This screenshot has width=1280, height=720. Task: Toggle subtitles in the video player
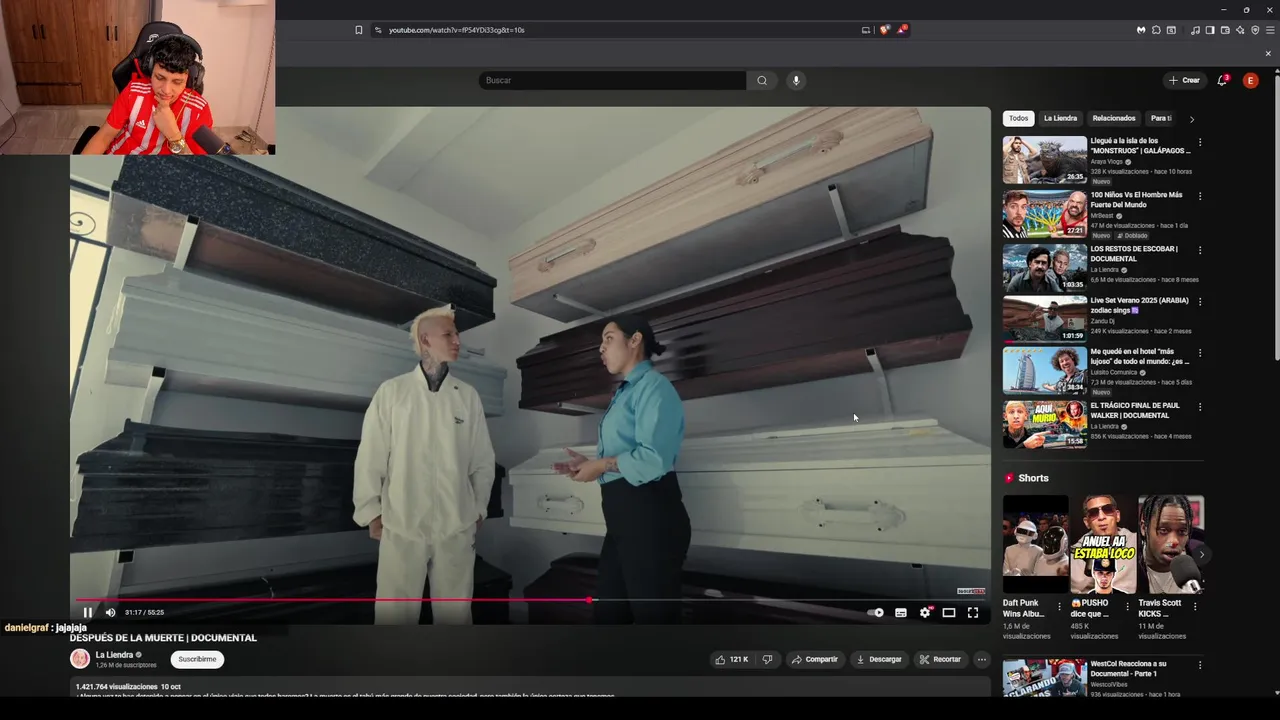901,613
